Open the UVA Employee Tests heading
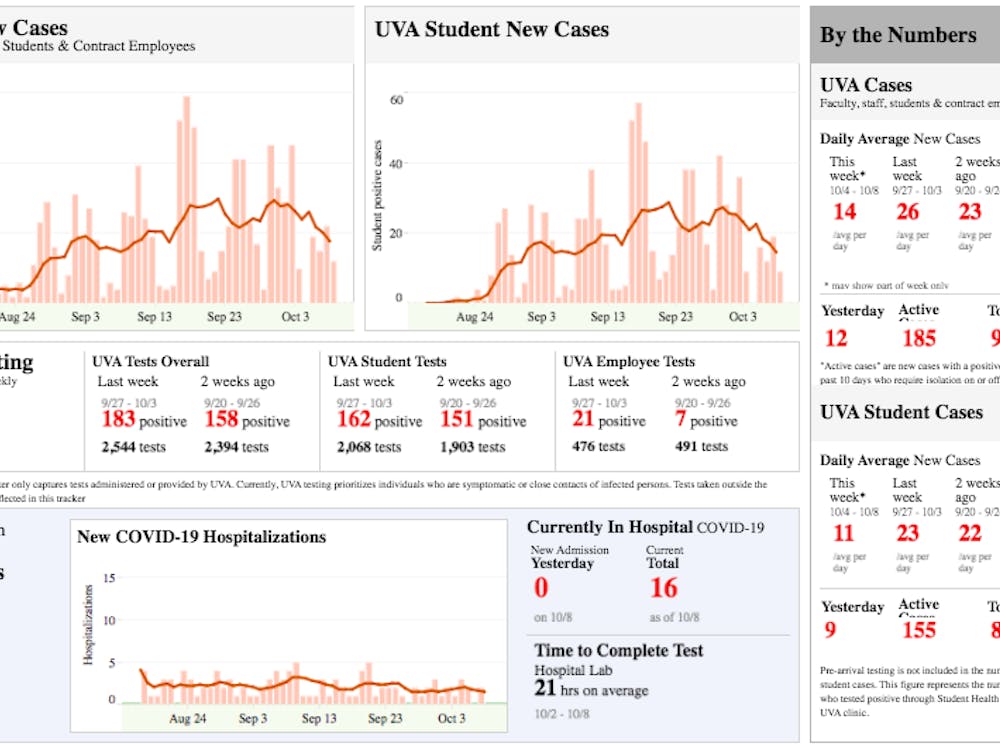The image size is (1000, 750). tap(629, 361)
